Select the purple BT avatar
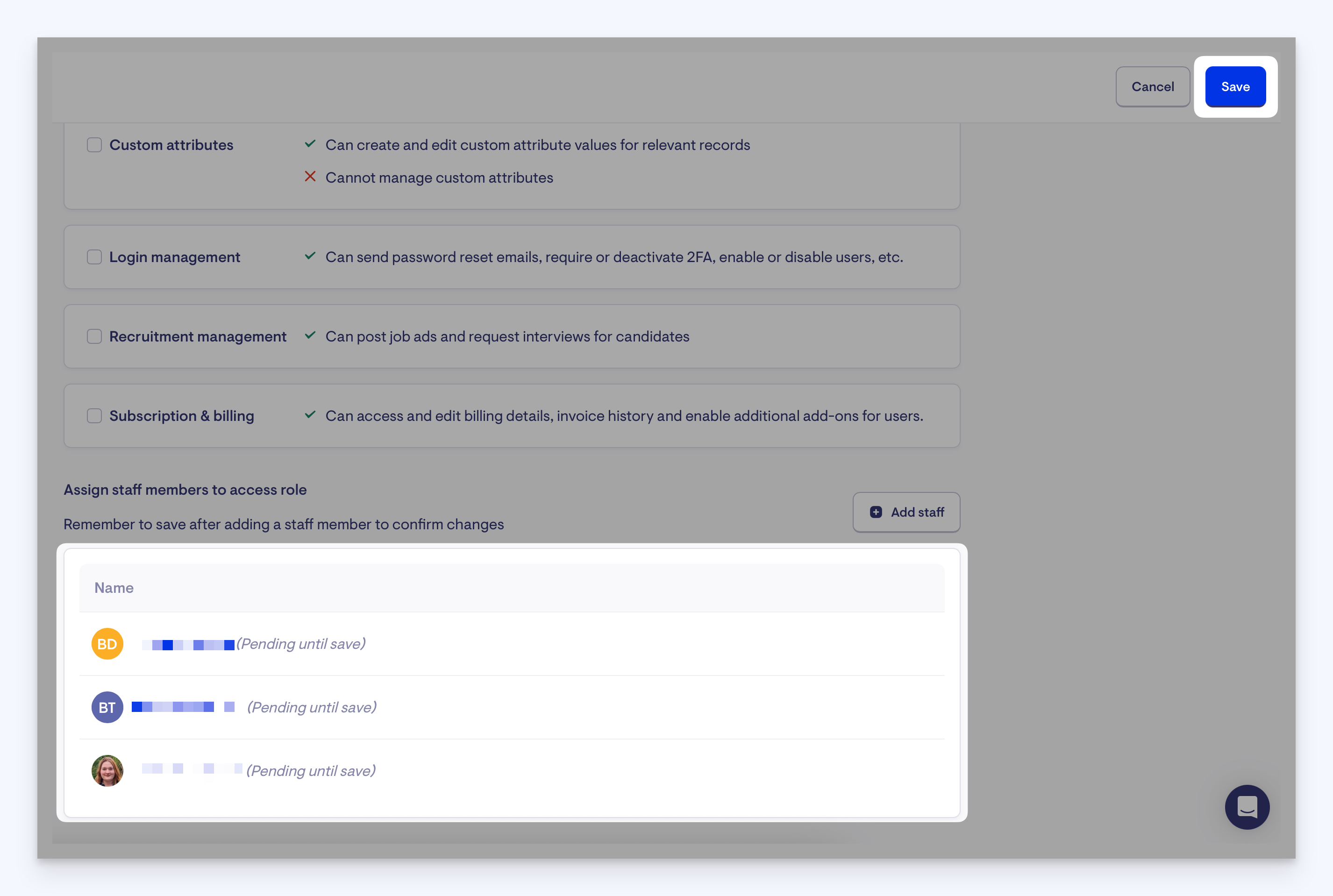This screenshot has height=896, width=1333. (x=107, y=707)
